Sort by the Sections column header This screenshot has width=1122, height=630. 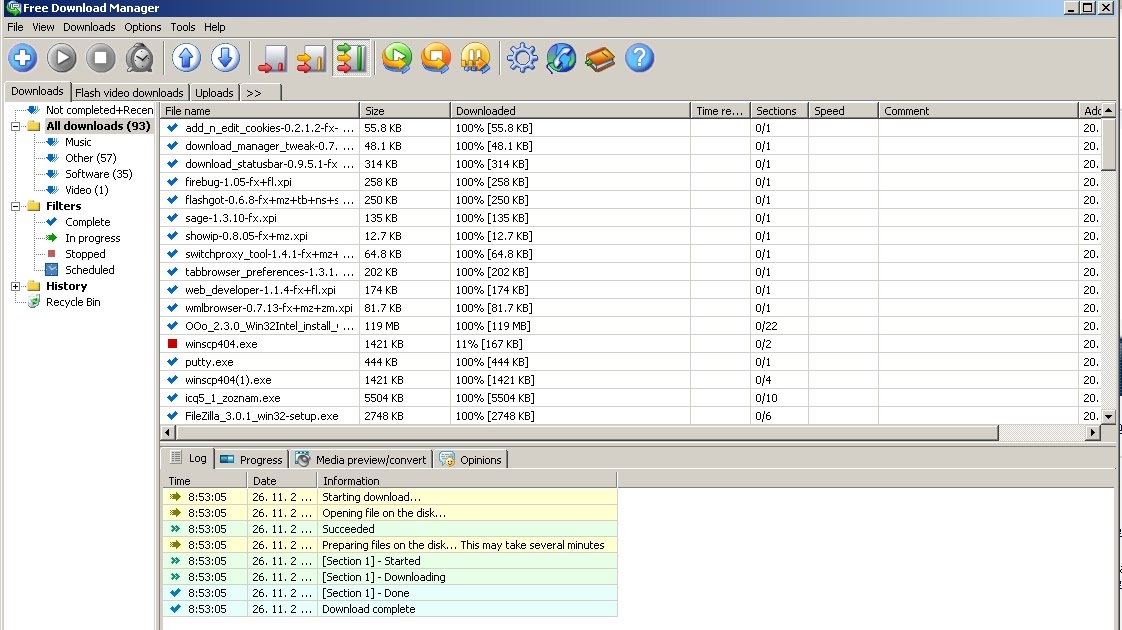click(x=780, y=111)
